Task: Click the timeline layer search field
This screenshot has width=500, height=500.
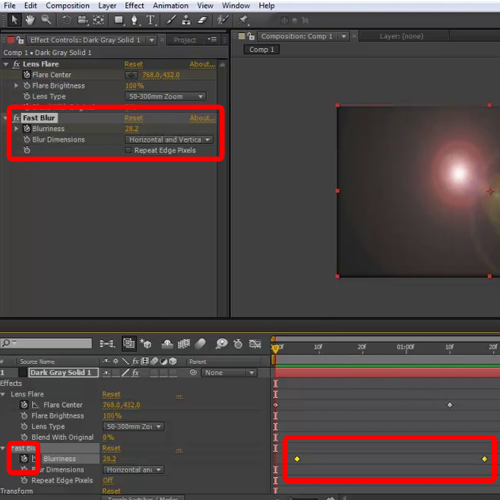Action: (x=46, y=343)
